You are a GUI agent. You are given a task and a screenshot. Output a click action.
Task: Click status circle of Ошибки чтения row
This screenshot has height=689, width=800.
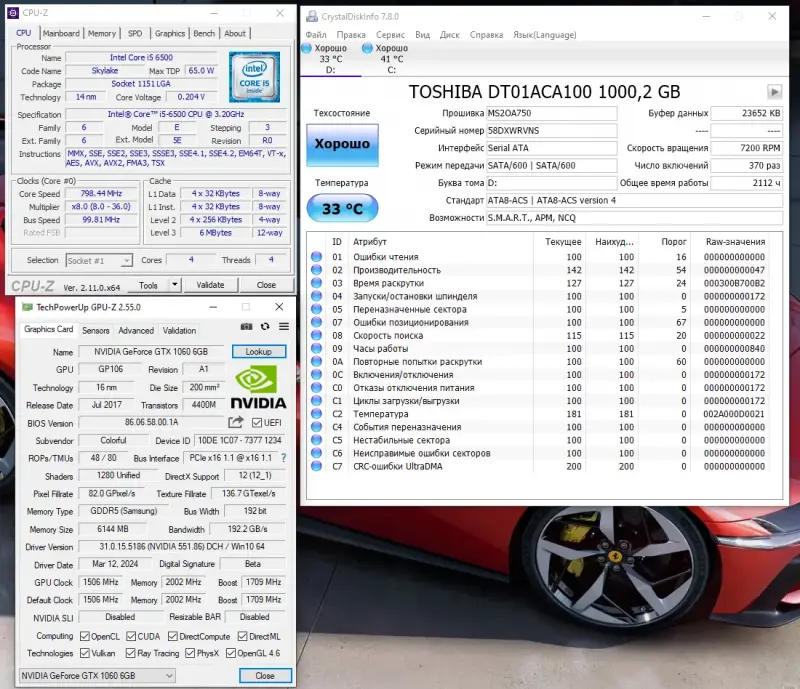(316, 257)
